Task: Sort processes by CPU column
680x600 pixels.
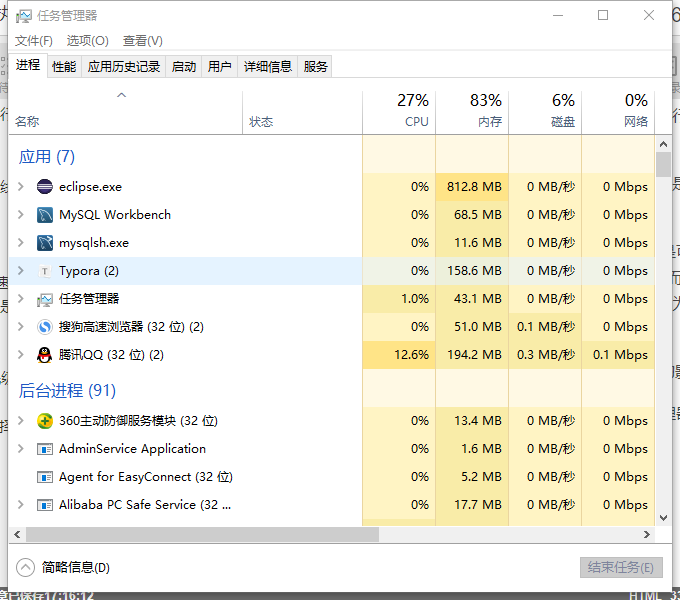Action: coord(399,113)
